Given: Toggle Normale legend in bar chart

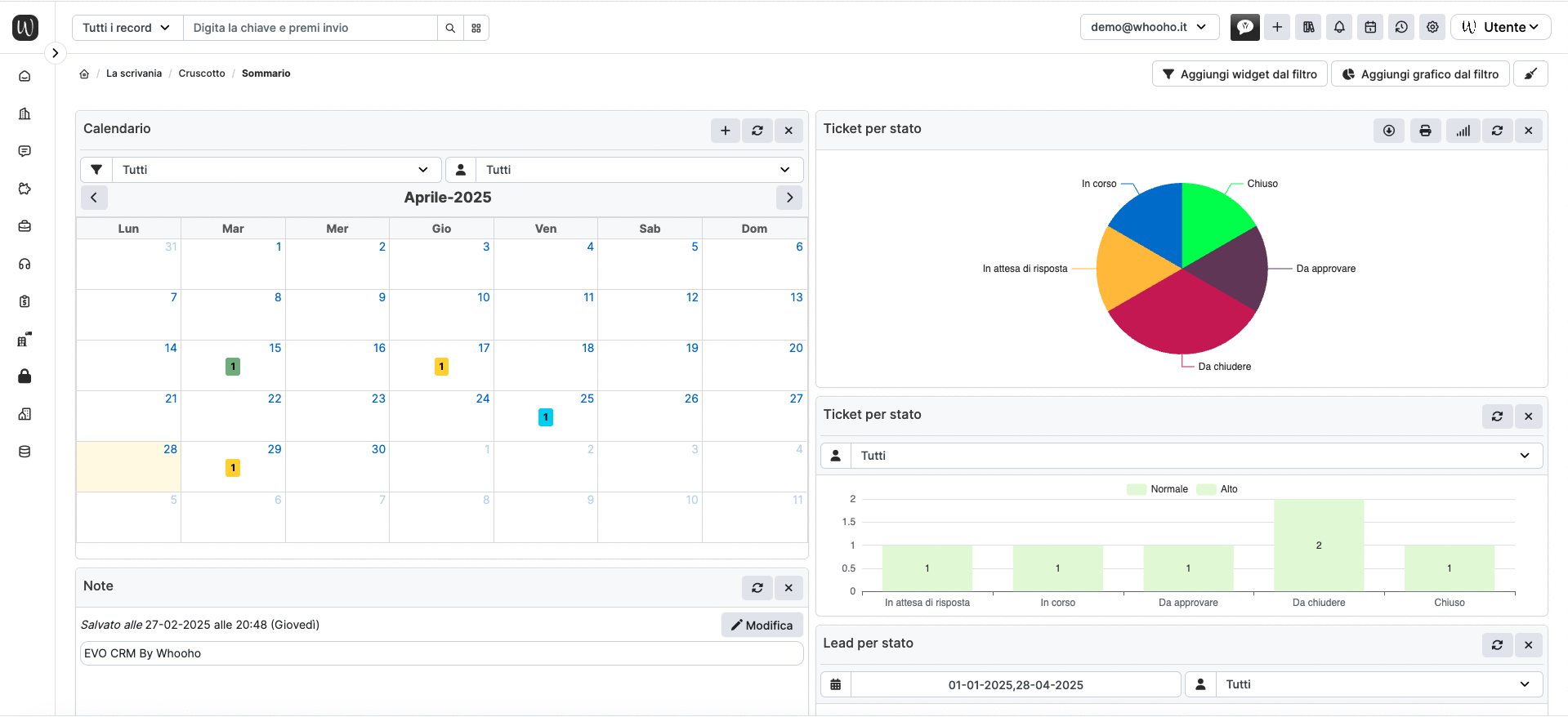Looking at the screenshot, I should tap(1157, 489).
